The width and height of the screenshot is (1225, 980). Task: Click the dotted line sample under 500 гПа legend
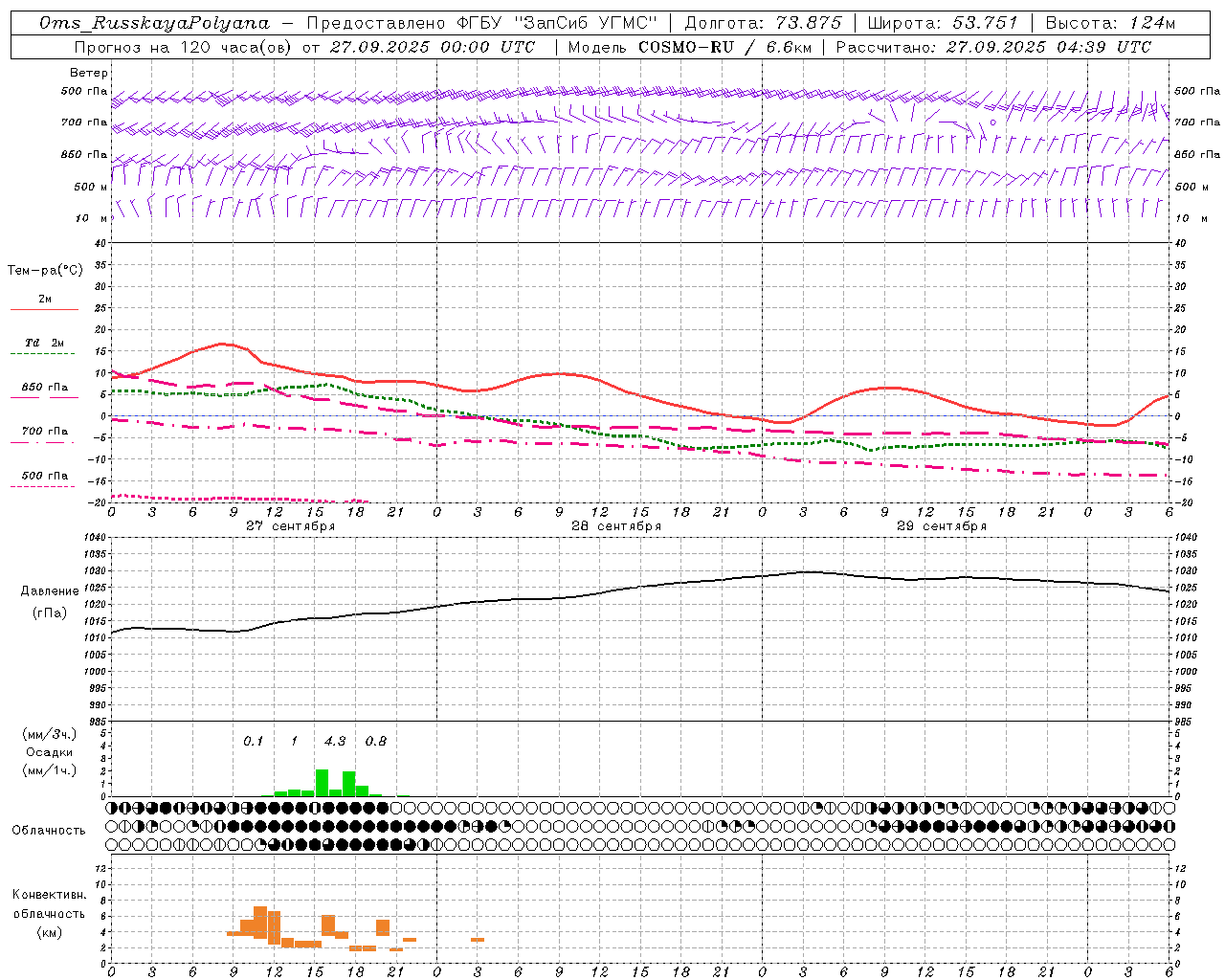[44, 486]
